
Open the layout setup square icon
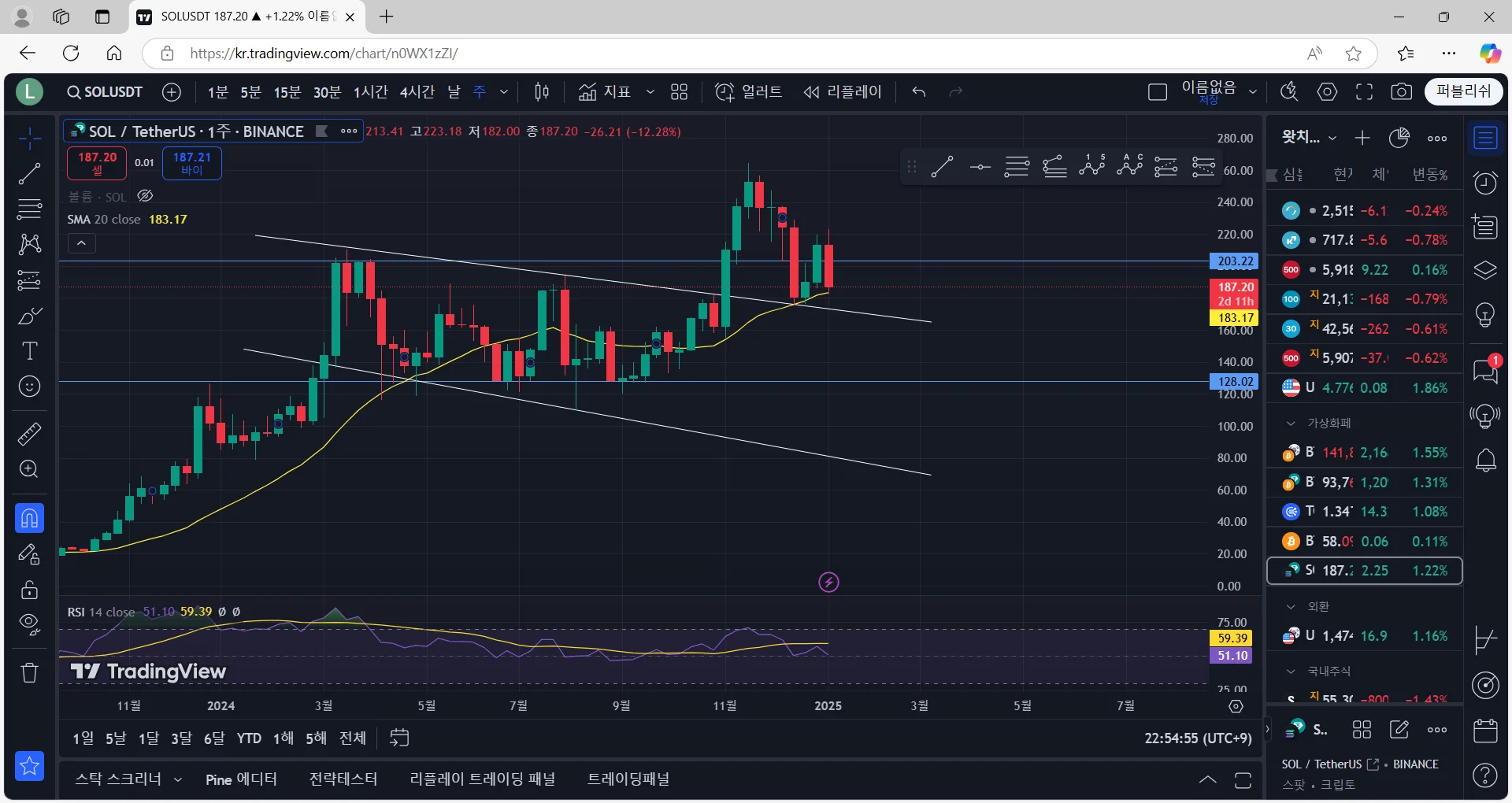[x=1158, y=92]
